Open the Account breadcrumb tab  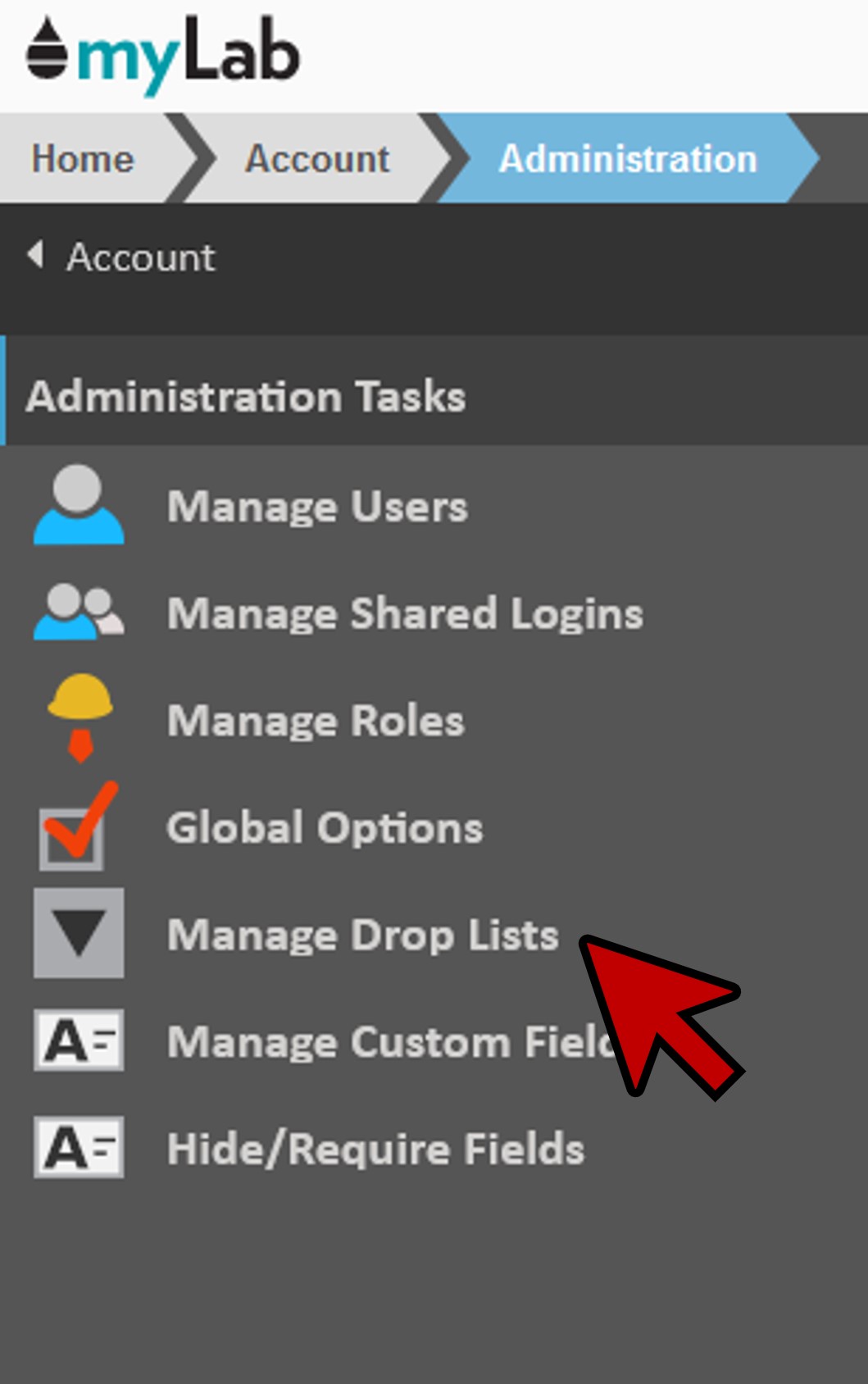317,158
